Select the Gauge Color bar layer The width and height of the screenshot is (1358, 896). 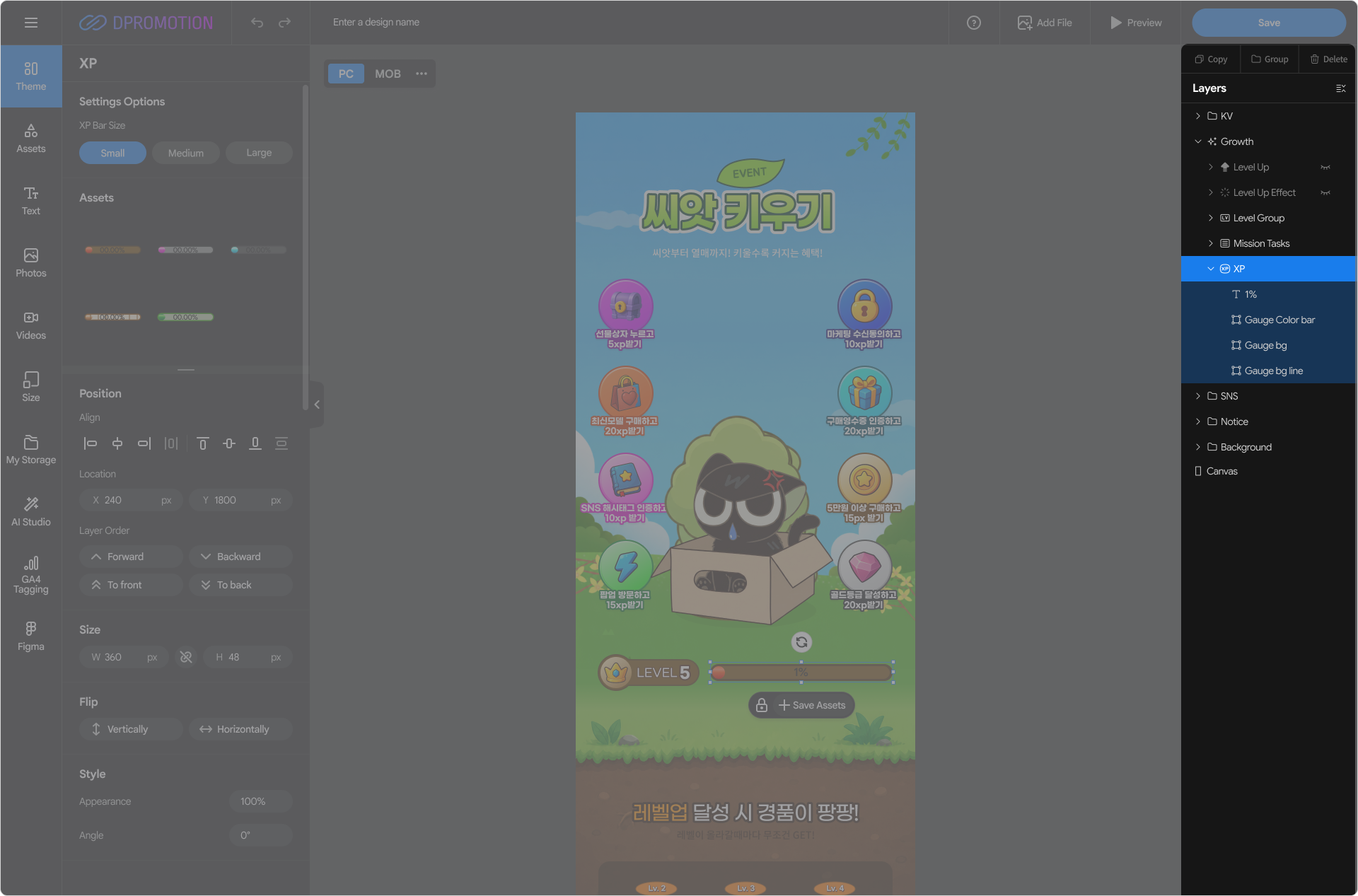(x=1268, y=320)
